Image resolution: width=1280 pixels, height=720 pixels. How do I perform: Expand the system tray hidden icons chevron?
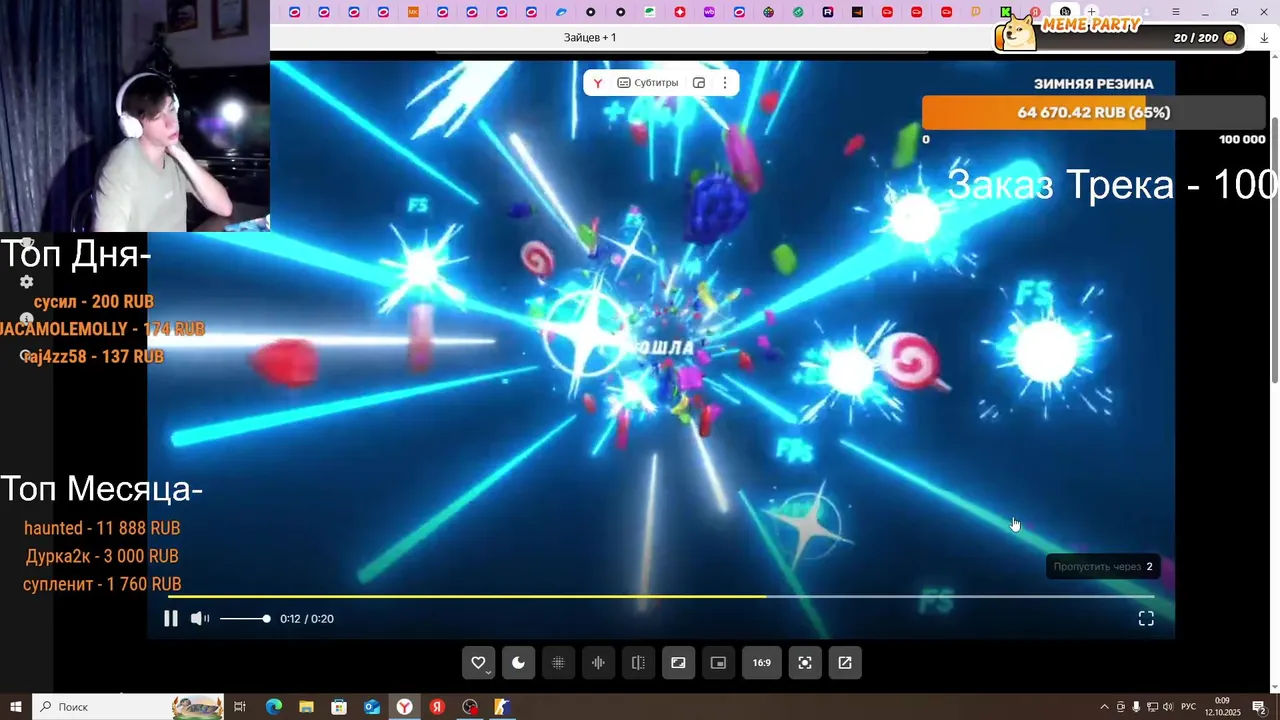[x=1104, y=707]
